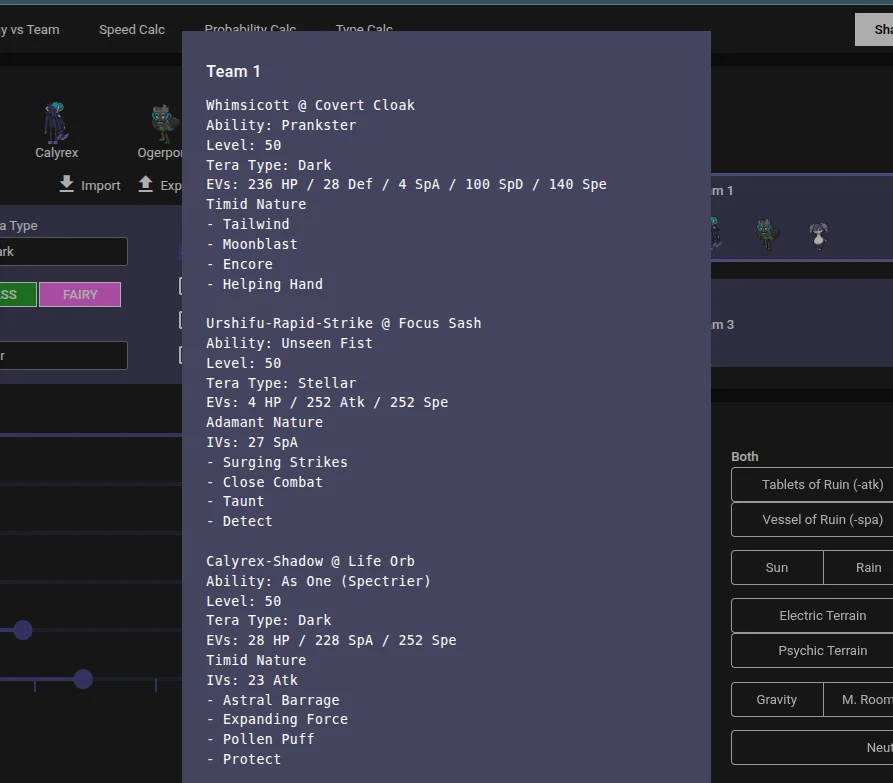Image resolution: width=893 pixels, height=783 pixels.
Task: Click the Export upload icon
Action: click(146, 184)
